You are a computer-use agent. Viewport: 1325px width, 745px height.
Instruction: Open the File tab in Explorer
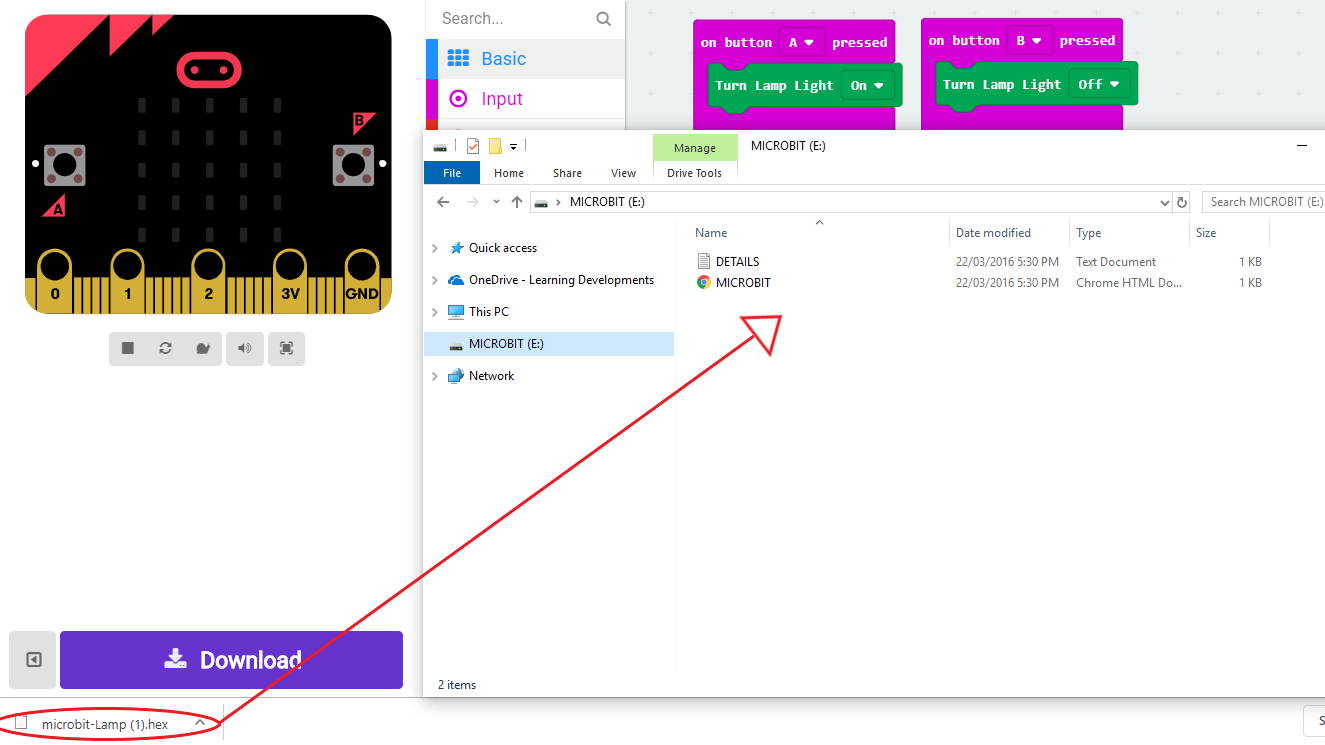click(452, 173)
